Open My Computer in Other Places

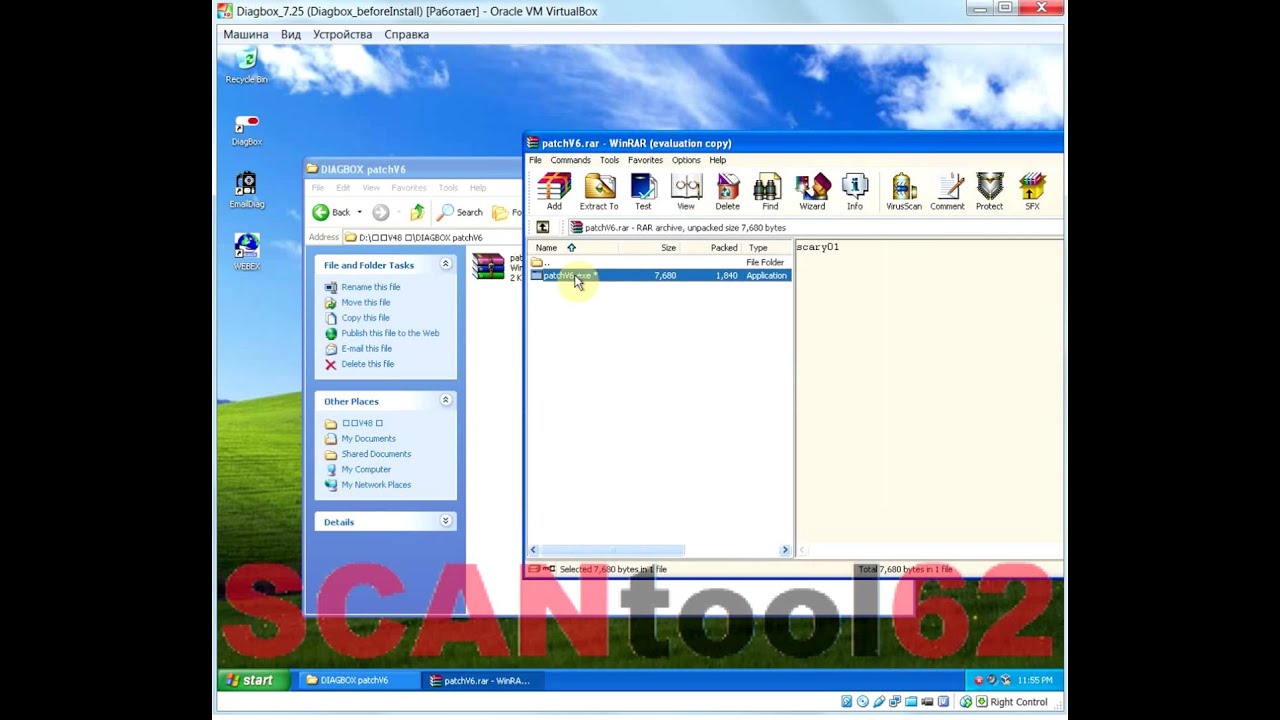366,469
